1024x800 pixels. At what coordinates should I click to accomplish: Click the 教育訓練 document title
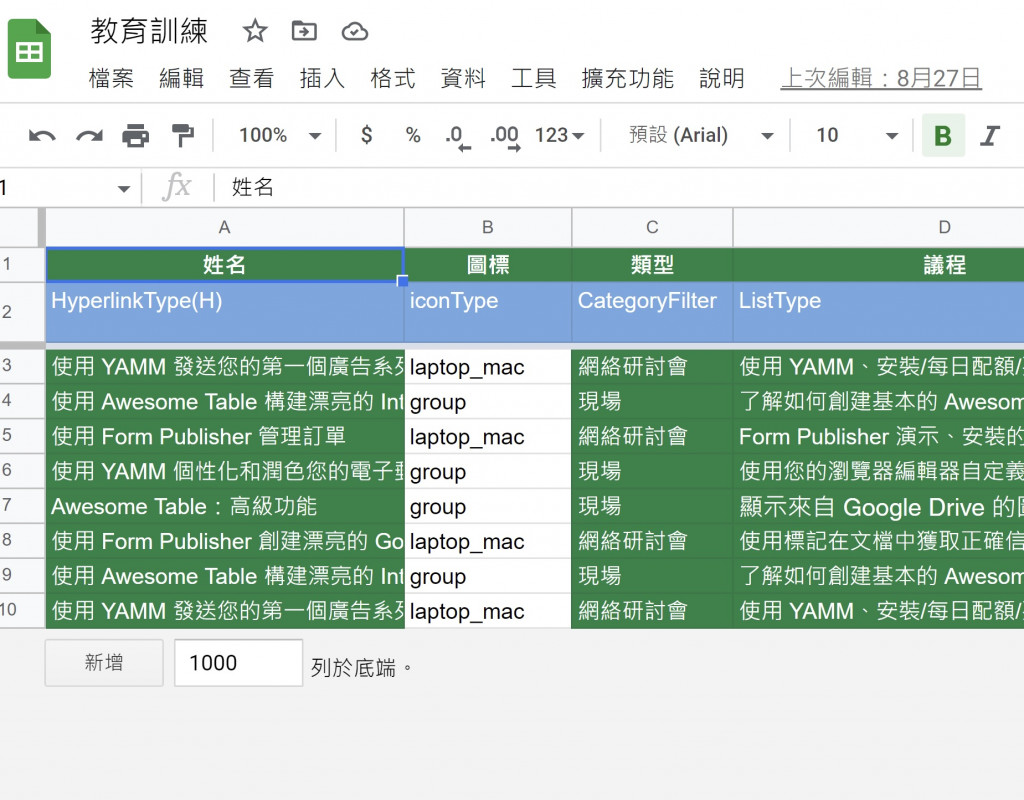click(149, 31)
